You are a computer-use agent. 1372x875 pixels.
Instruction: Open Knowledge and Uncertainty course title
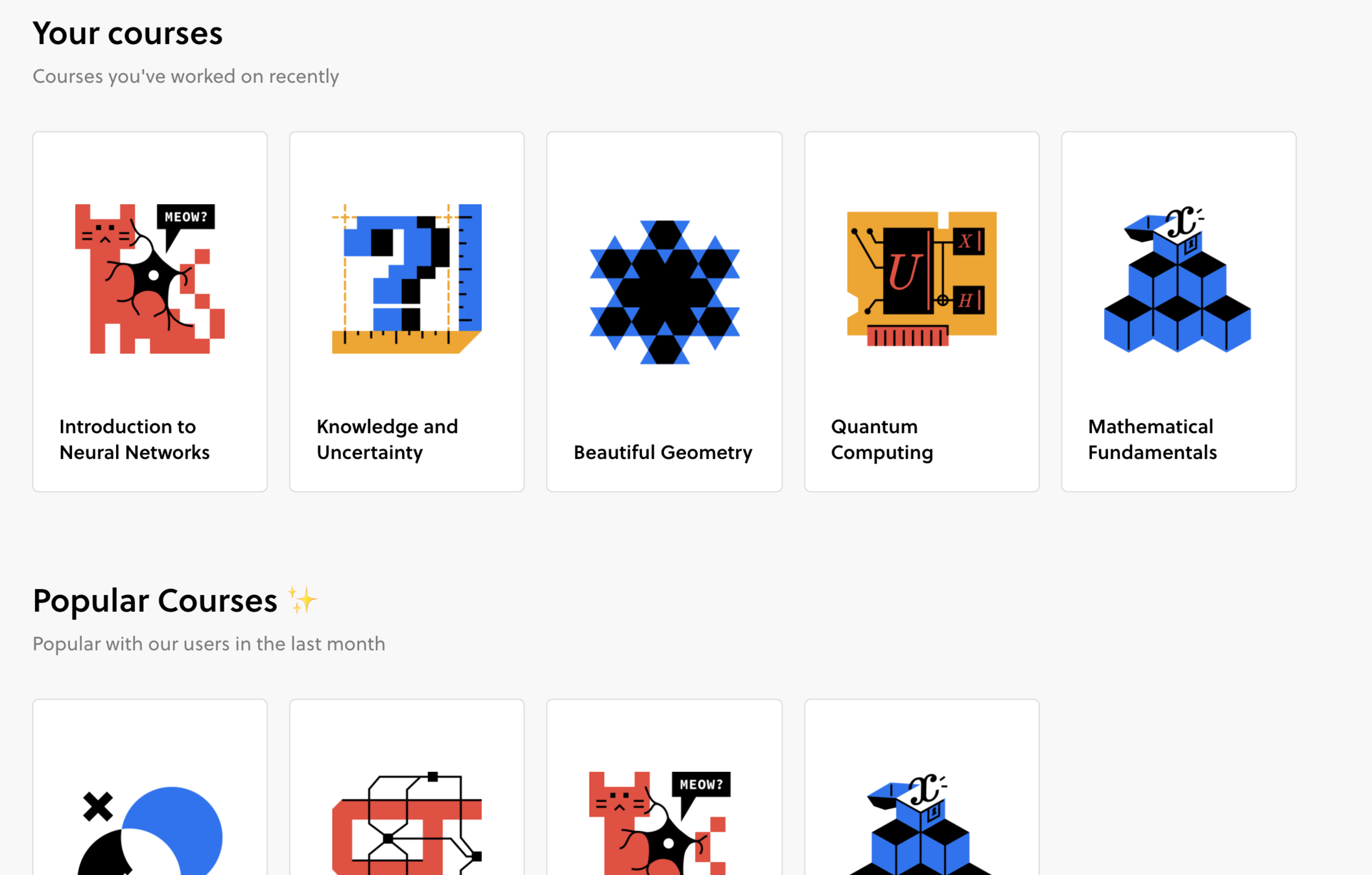[387, 439]
